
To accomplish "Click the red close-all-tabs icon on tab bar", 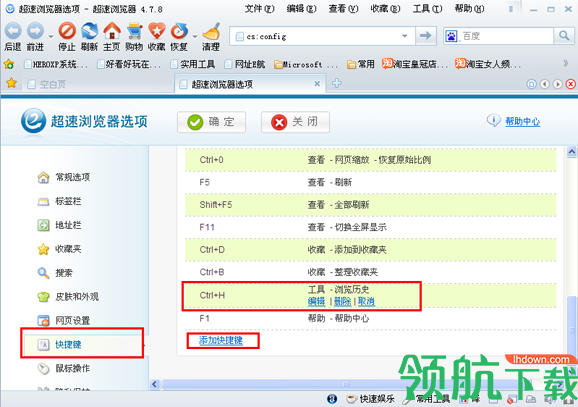I will 571,84.
